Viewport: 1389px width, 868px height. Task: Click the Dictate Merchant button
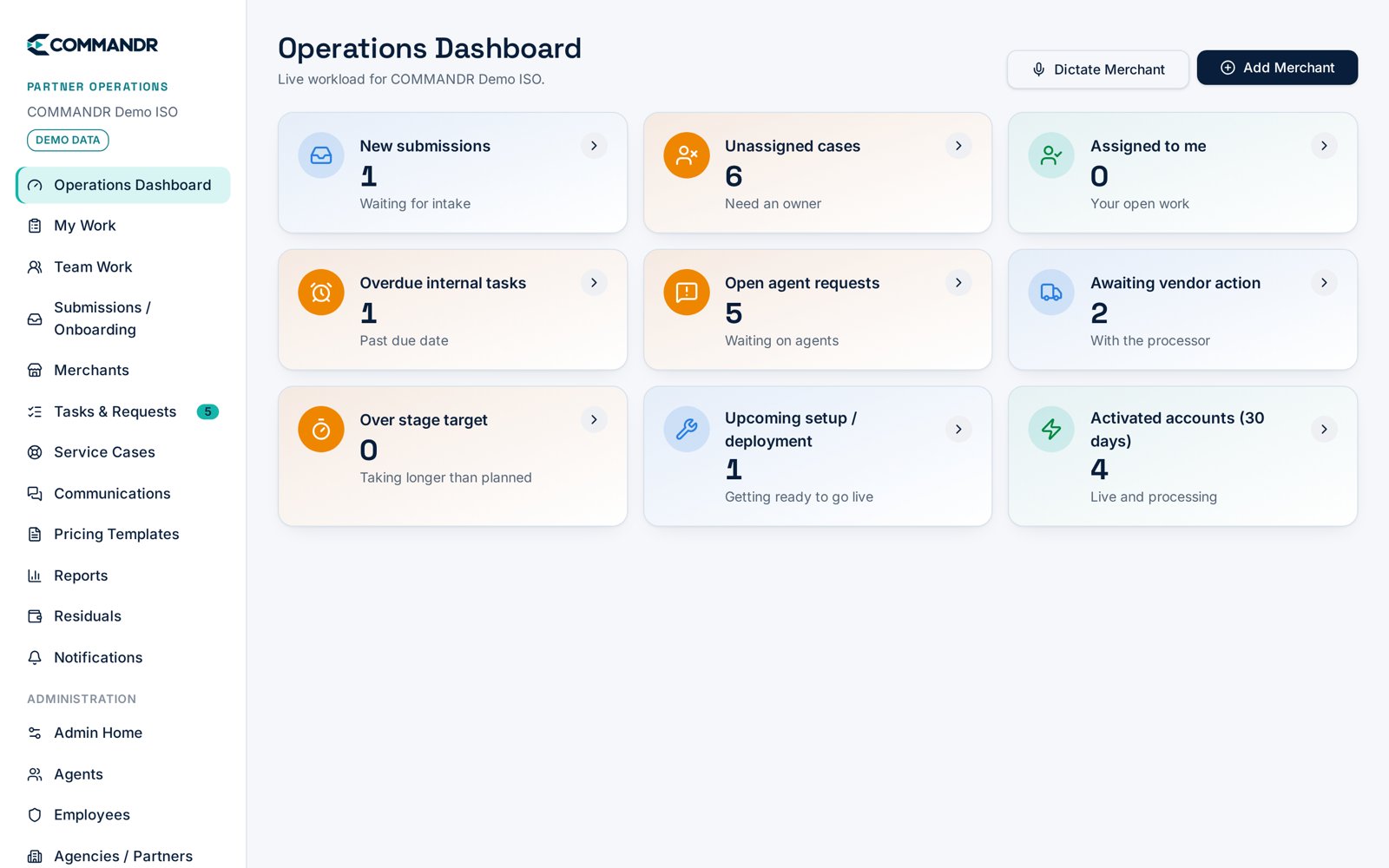pos(1098,69)
